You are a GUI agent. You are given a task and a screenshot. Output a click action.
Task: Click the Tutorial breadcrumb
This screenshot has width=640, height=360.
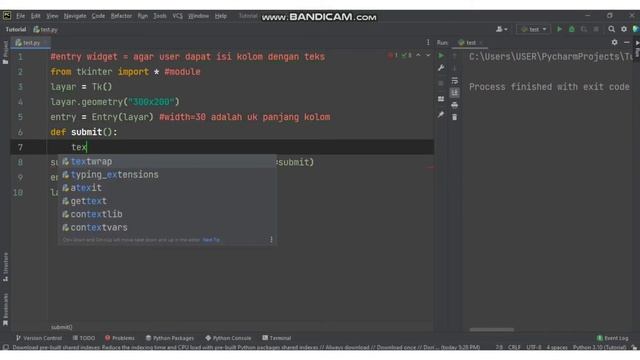(x=16, y=29)
